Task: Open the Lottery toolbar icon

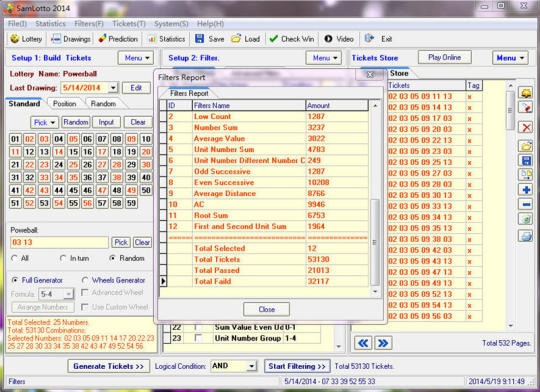Action: click(26, 39)
